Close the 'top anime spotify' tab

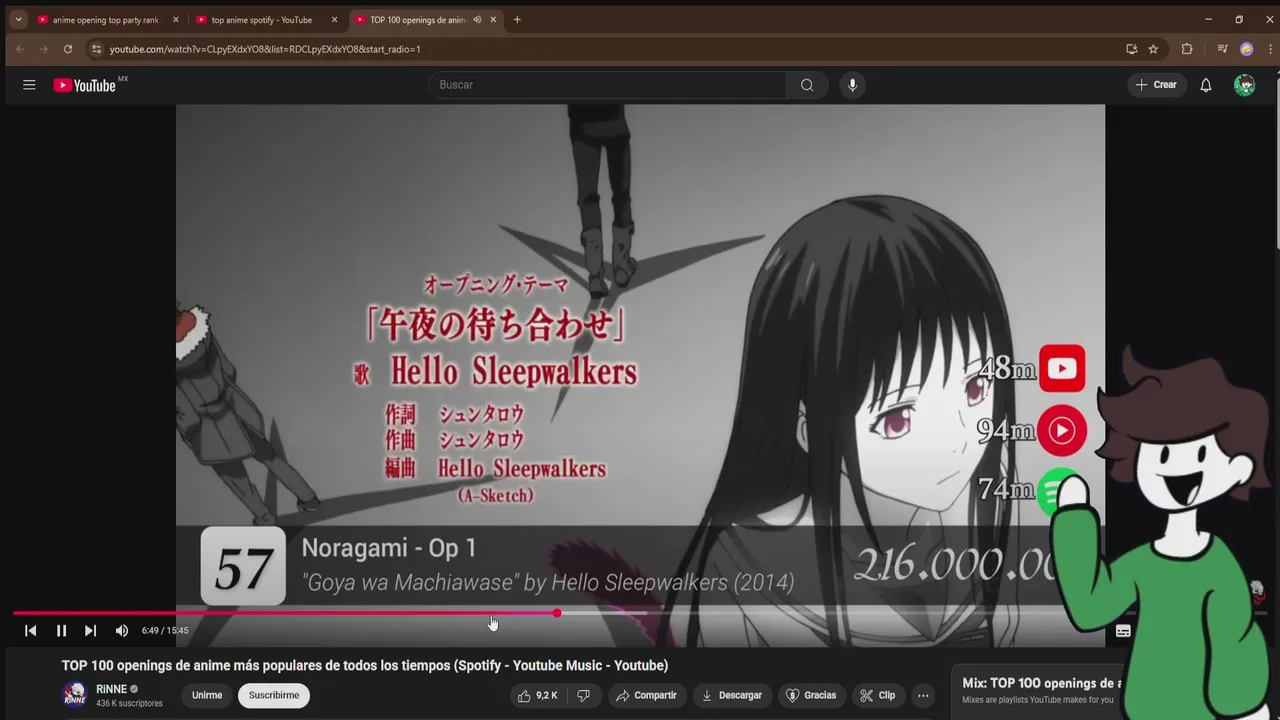tap(334, 20)
